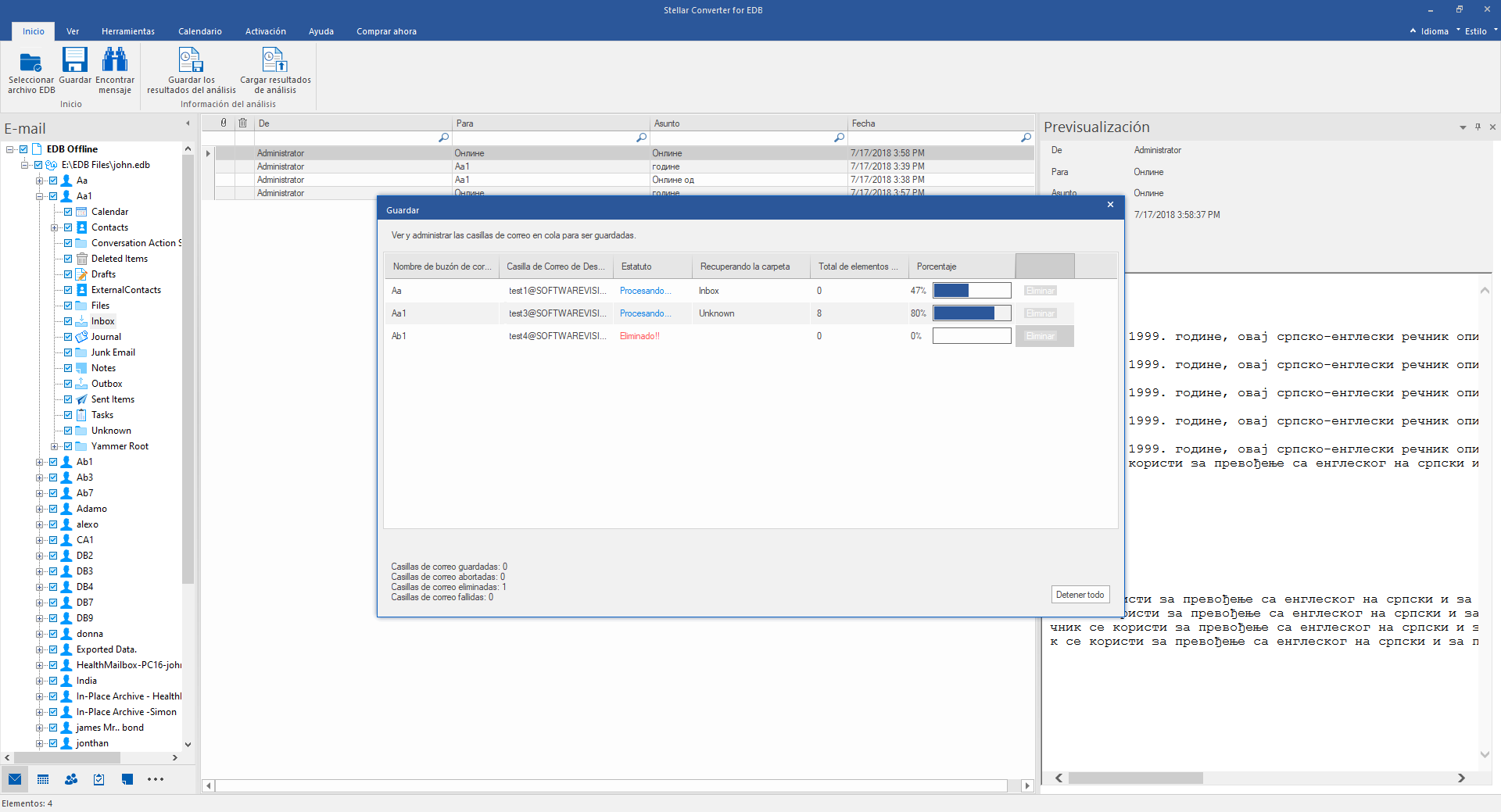
Task: Toggle checkbox for mailbox donna
Action: pyautogui.click(x=53, y=634)
